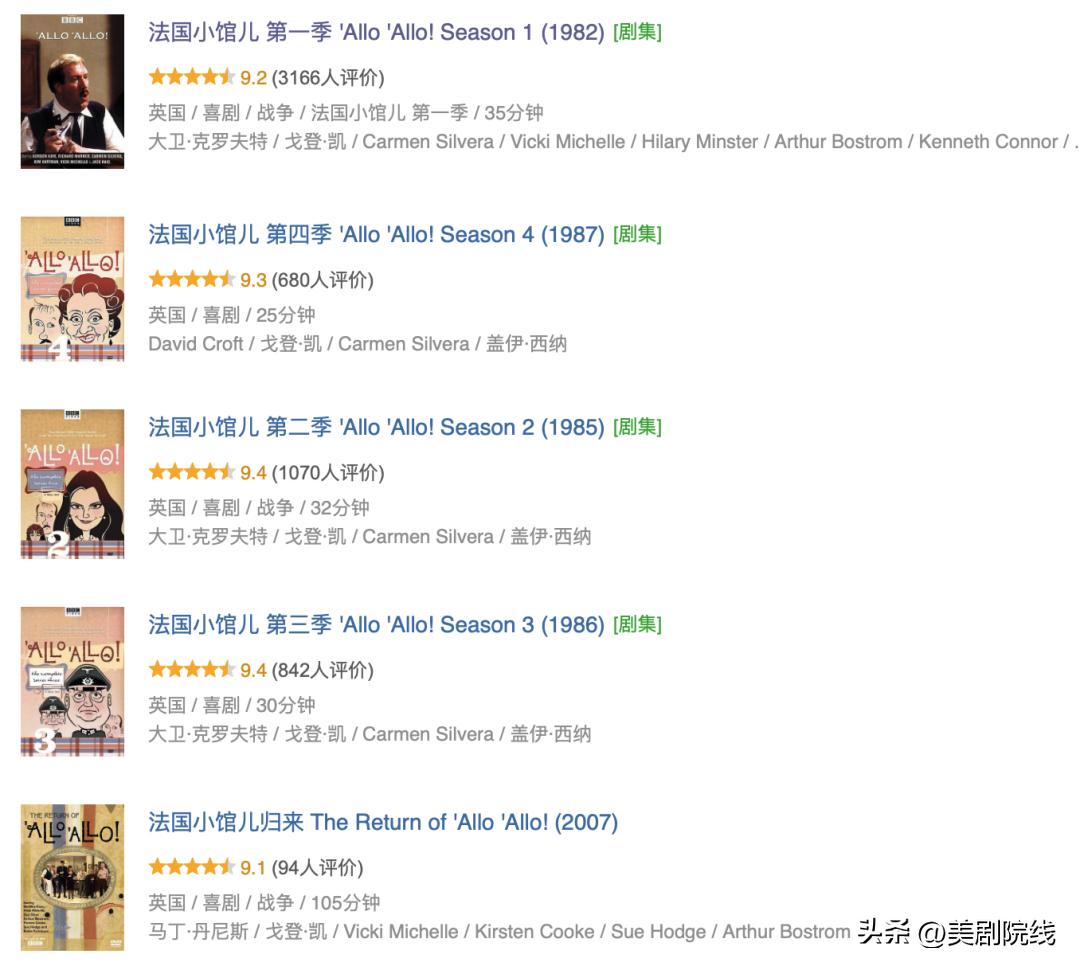
Task: Click the 头条 @美剧院线 watermark
Action: (x=957, y=933)
